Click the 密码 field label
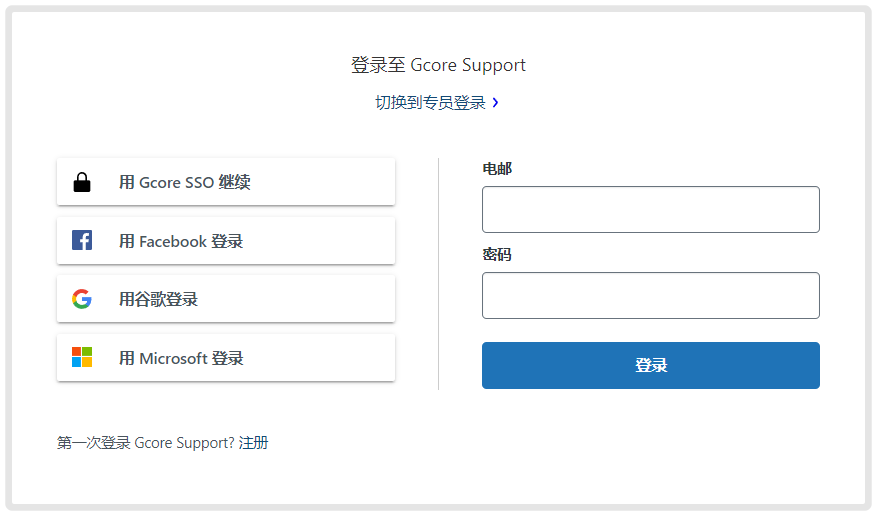875x513 pixels. pyautogui.click(x=497, y=255)
